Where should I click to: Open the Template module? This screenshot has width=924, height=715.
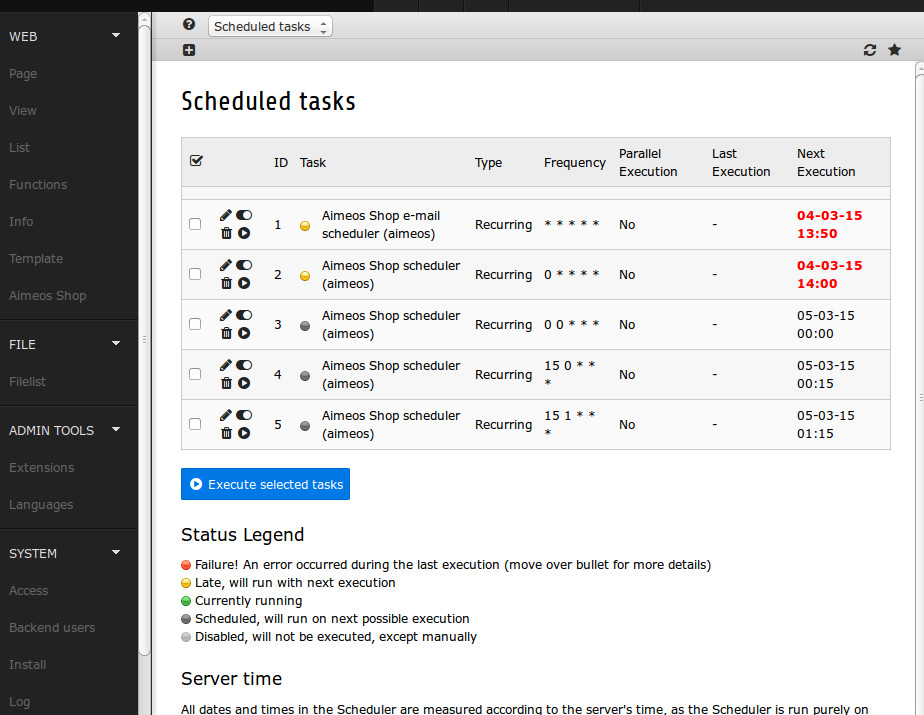(35, 259)
